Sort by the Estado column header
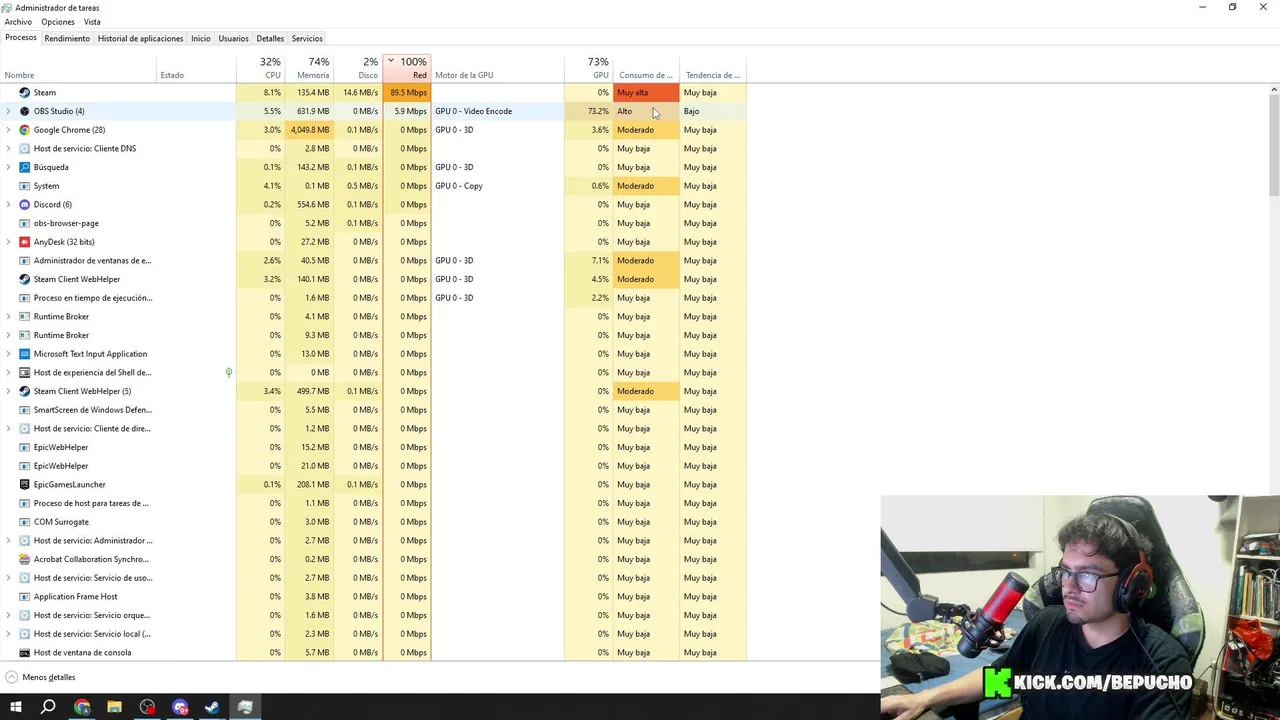Screen dimensions: 1280x720 [x=196, y=68]
